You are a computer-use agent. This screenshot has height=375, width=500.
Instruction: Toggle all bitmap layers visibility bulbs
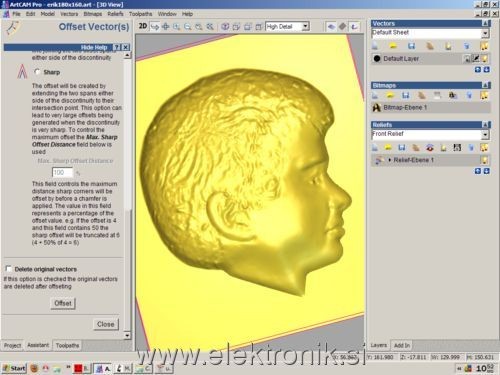tap(484, 96)
